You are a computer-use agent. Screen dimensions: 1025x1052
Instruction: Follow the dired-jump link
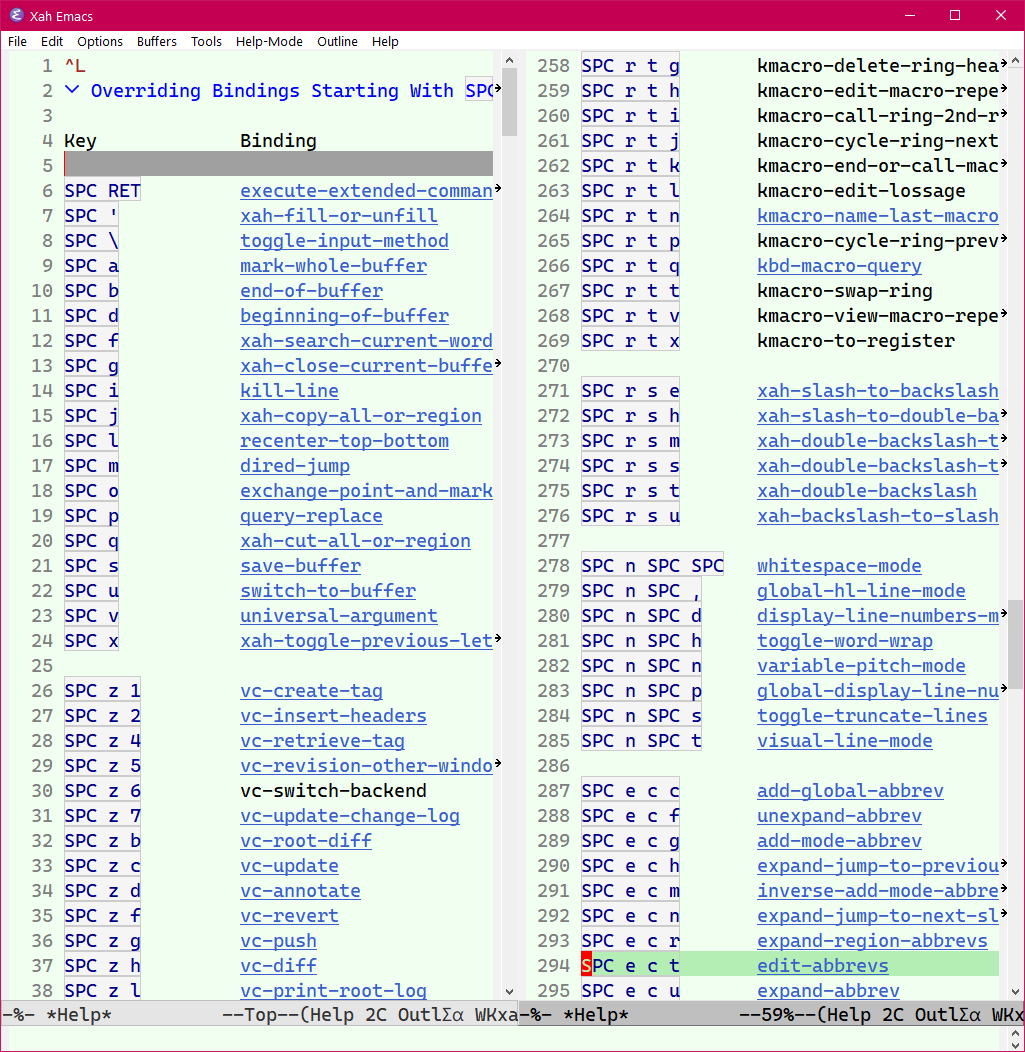click(x=295, y=466)
